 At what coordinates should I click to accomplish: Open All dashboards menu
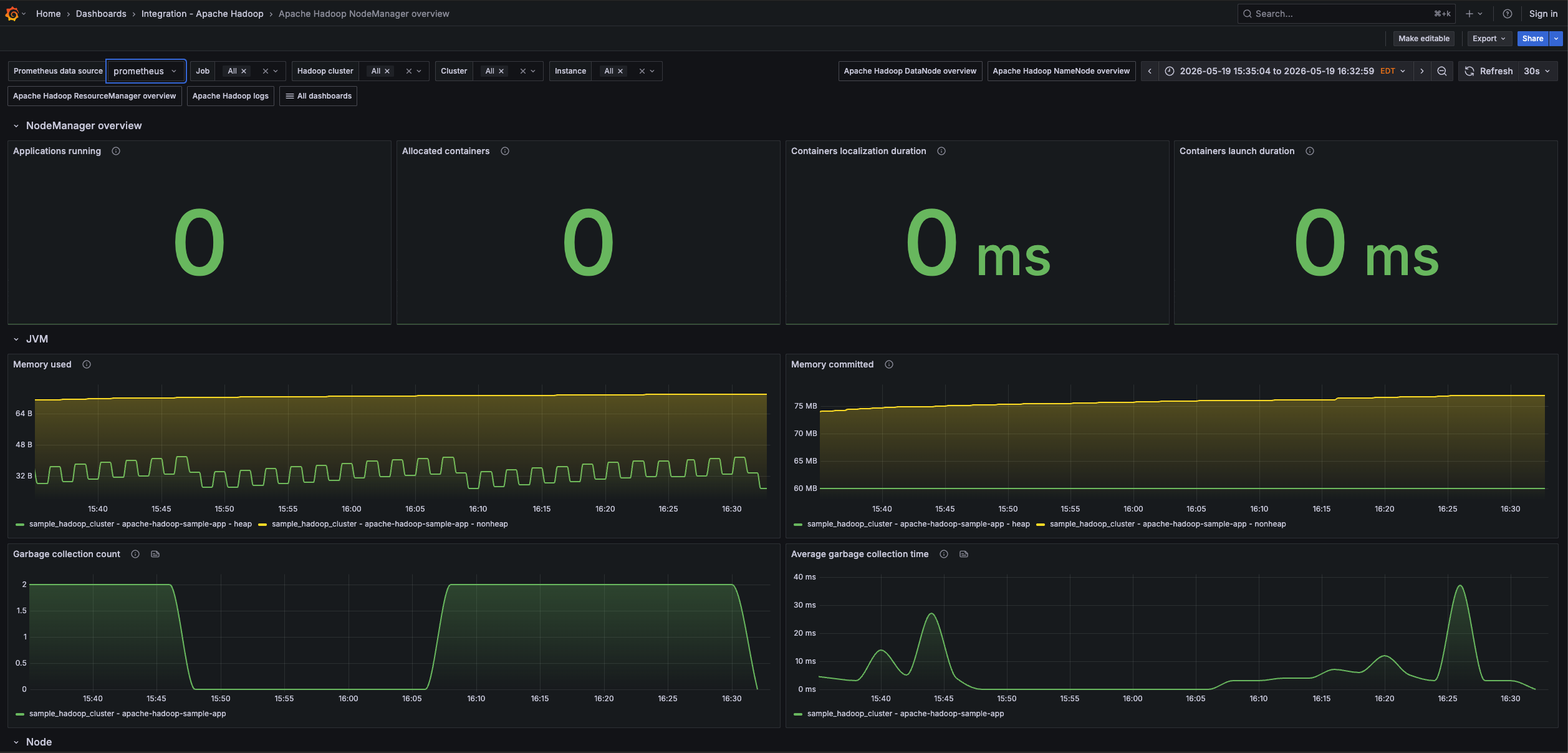point(319,96)
